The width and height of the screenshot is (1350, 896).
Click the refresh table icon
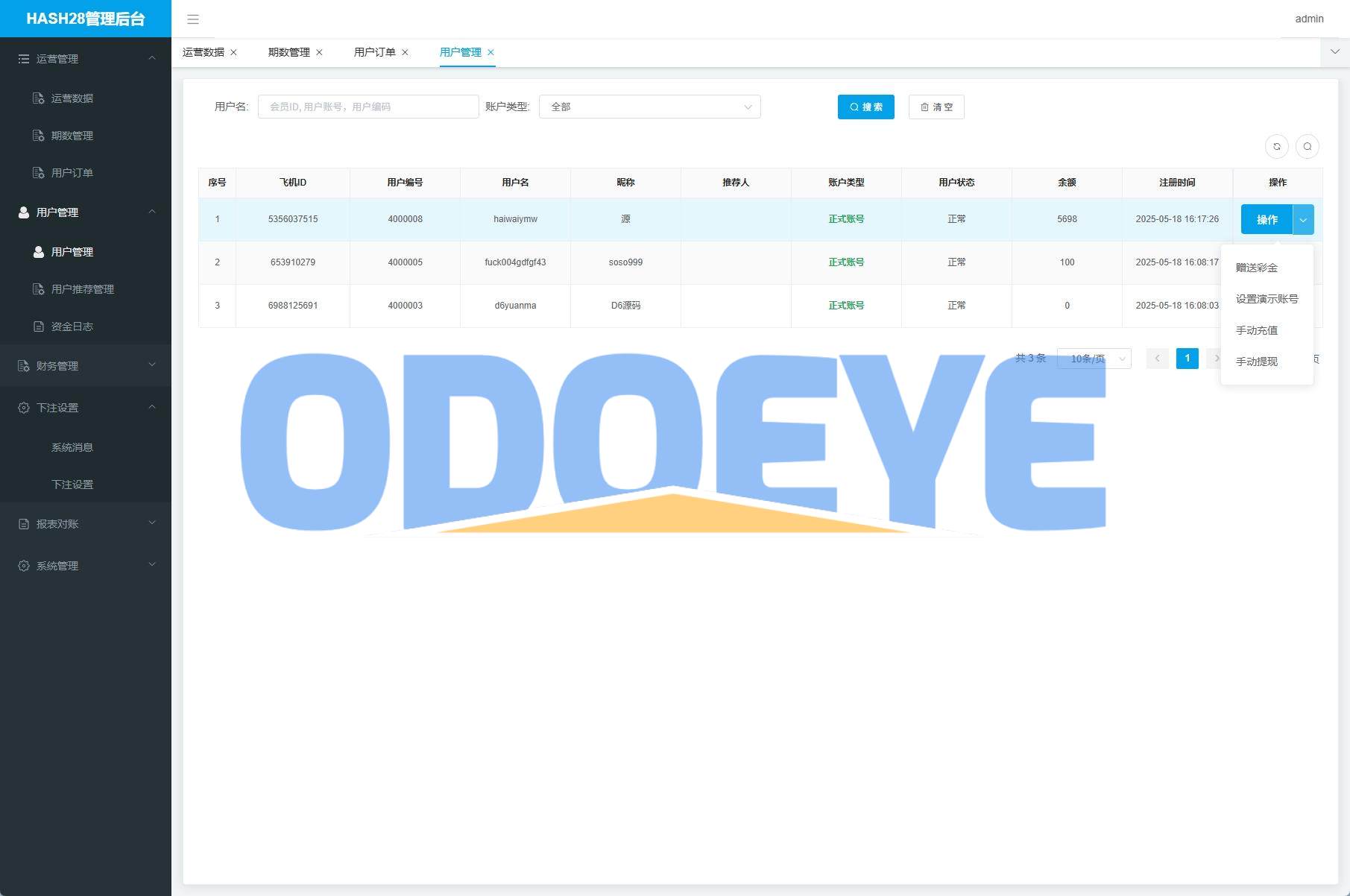tap(1277, 146)
